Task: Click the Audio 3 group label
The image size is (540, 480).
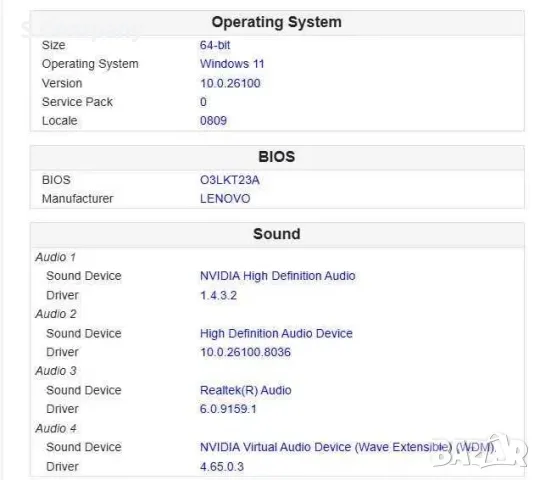Action: click(56, 371)
